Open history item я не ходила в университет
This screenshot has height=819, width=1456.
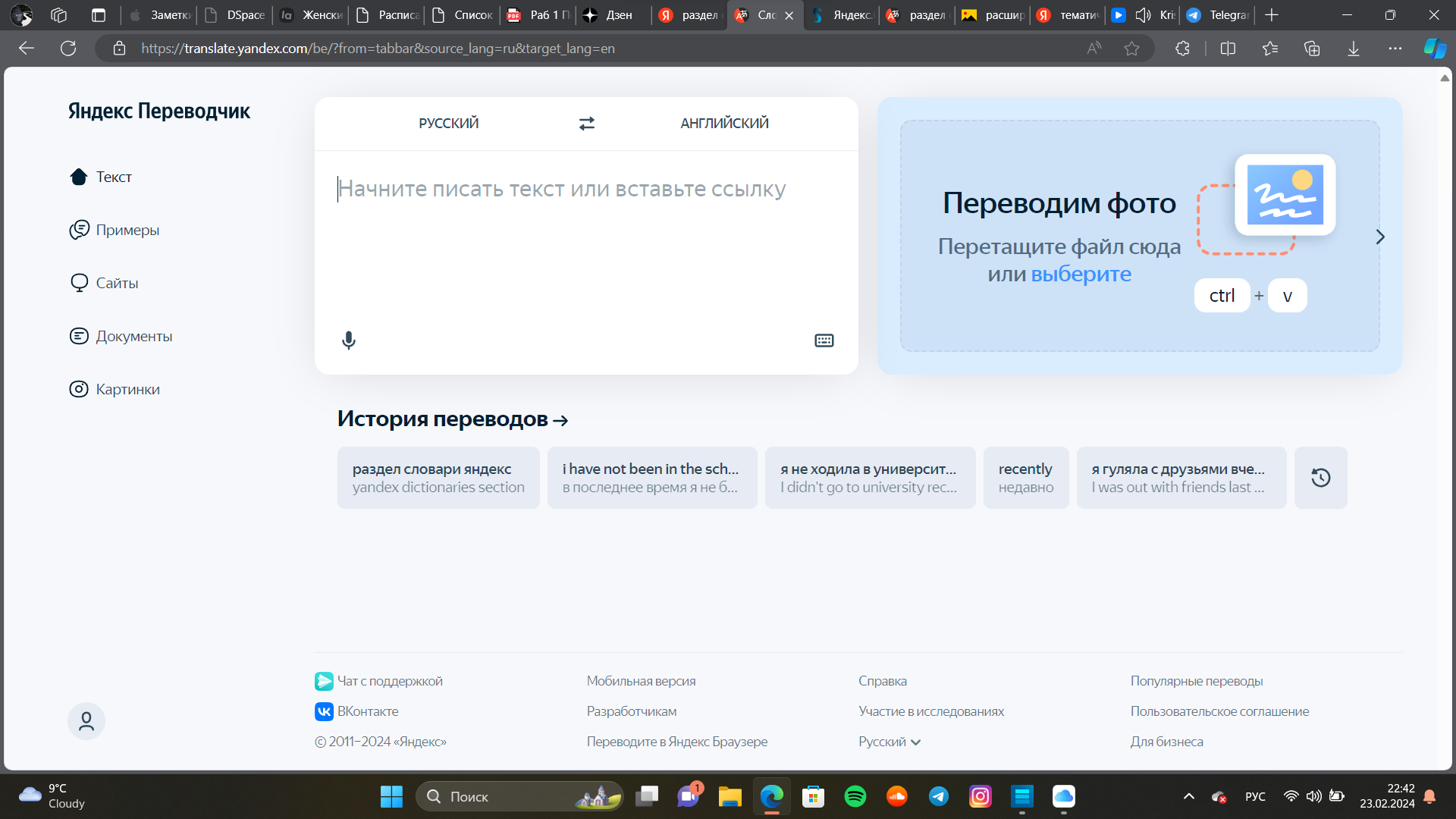(x=870, y=478)
